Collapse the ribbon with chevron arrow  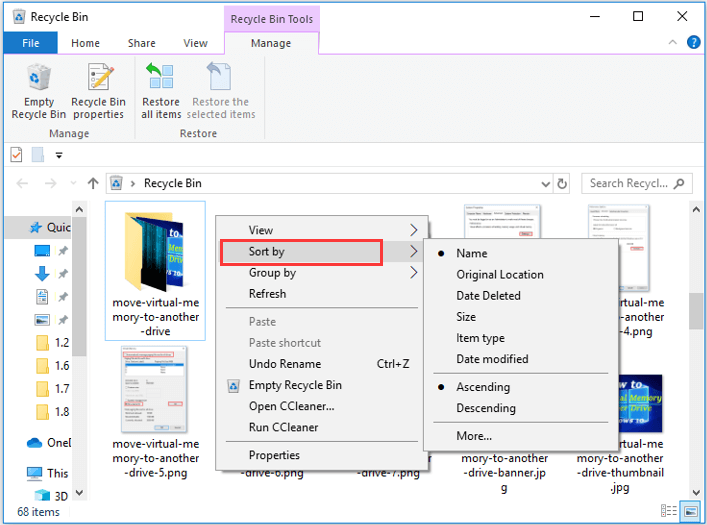coord(672,42)
